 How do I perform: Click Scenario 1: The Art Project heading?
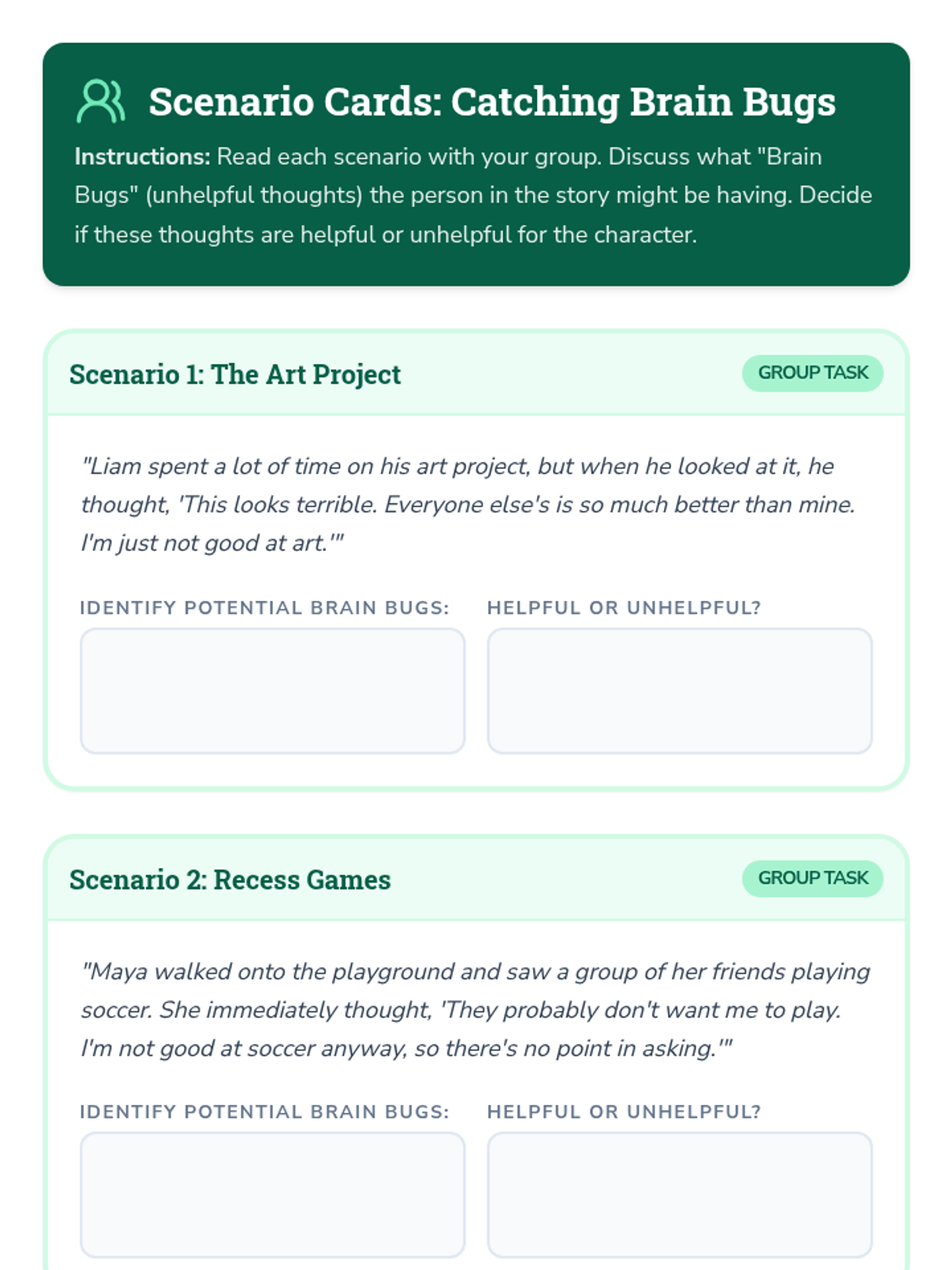pos(235,374)
